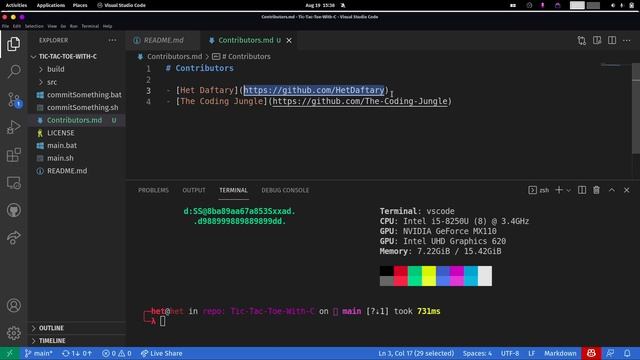Open the Places menu in top bar

(80, 5)
